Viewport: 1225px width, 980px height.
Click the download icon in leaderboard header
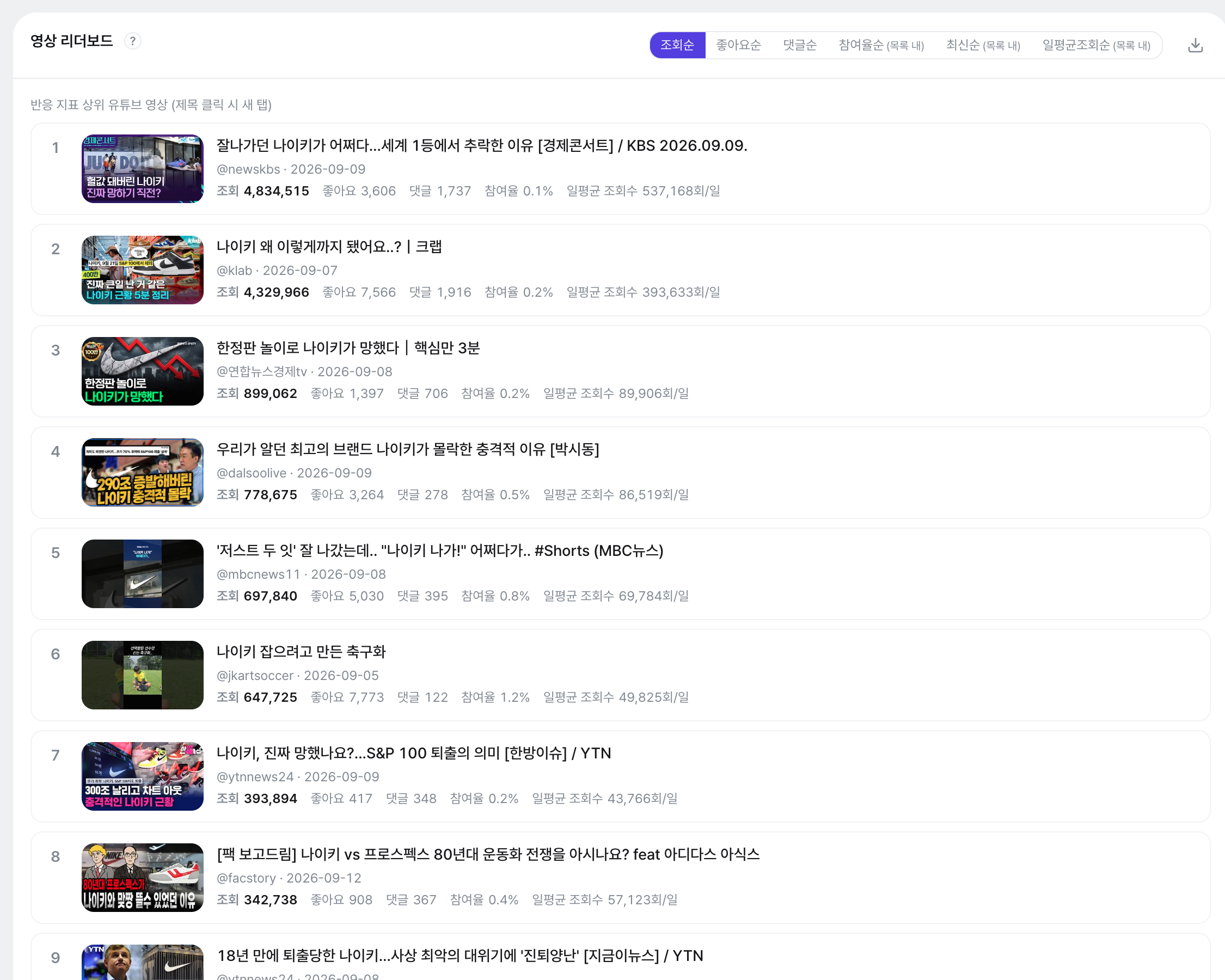[1195, 45]
